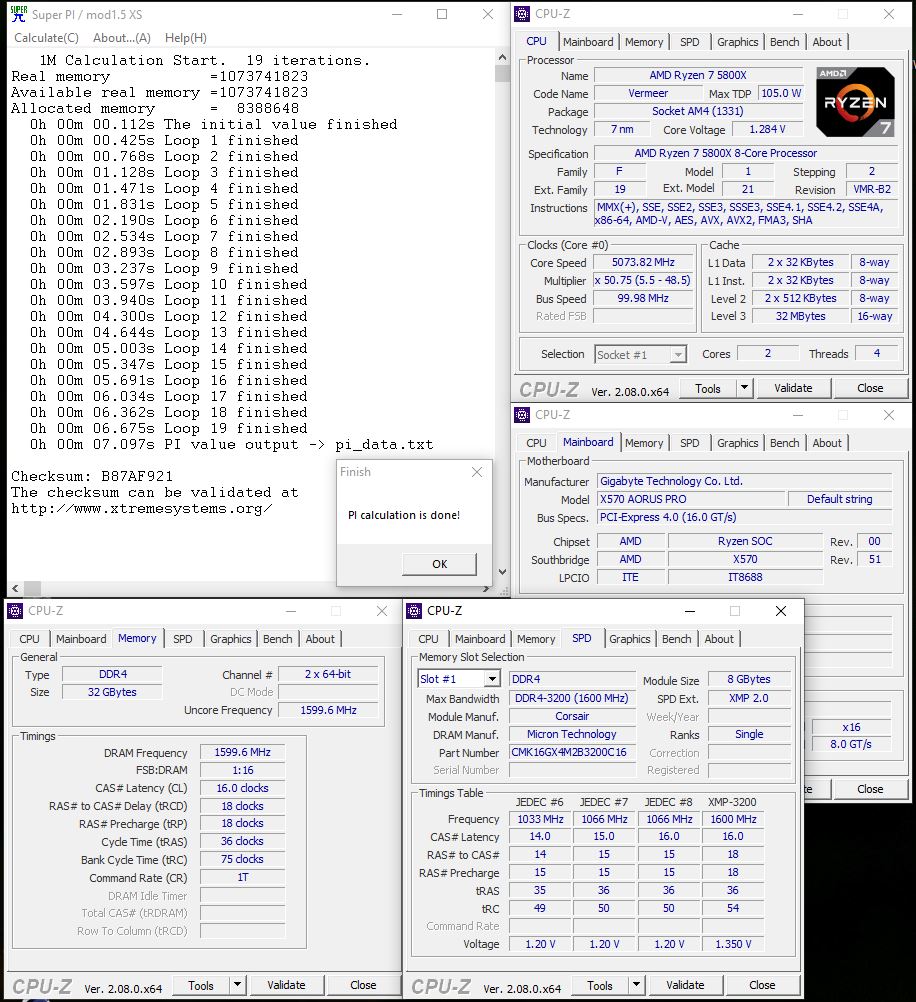Open Tools dropdown arrow in top CPU-Z window

click(x=744, y=388)
